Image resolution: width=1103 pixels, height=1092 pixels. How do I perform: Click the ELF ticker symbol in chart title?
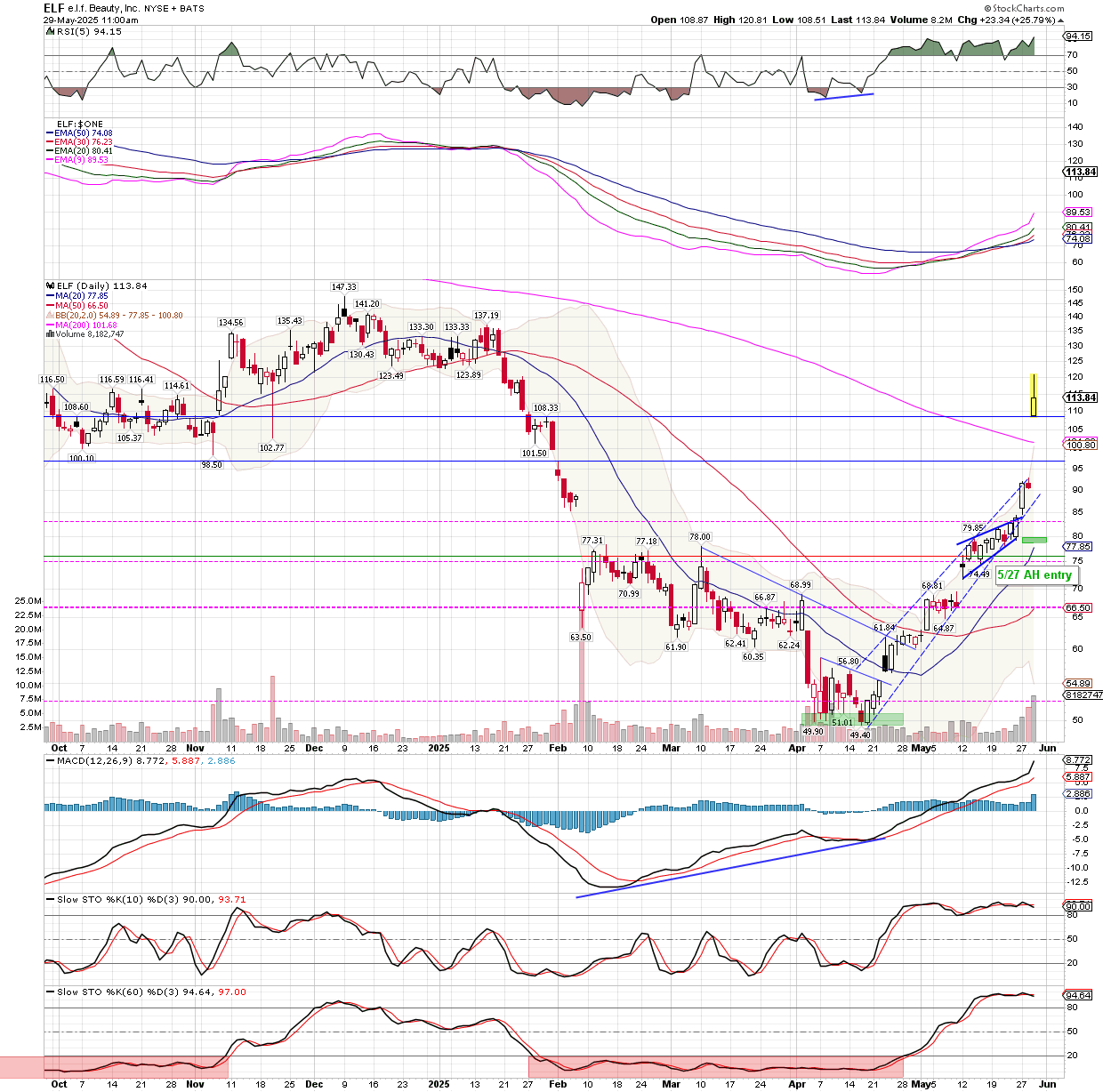(x=54, y=8)
